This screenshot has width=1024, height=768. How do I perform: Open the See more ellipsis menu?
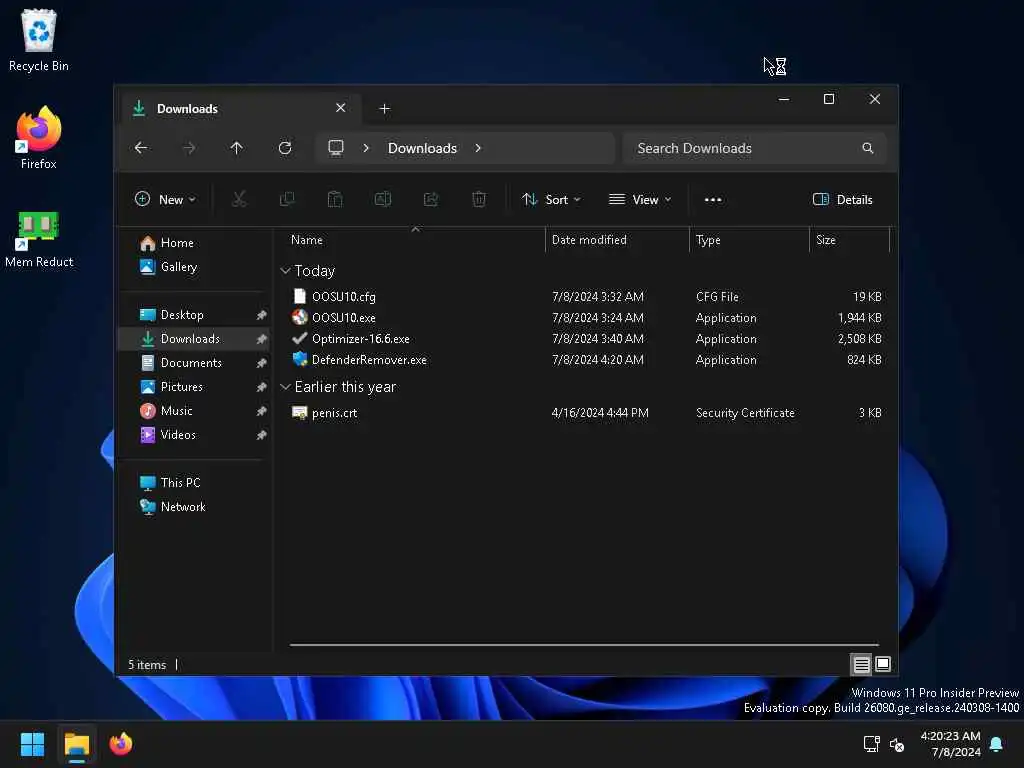pos(713,200)
